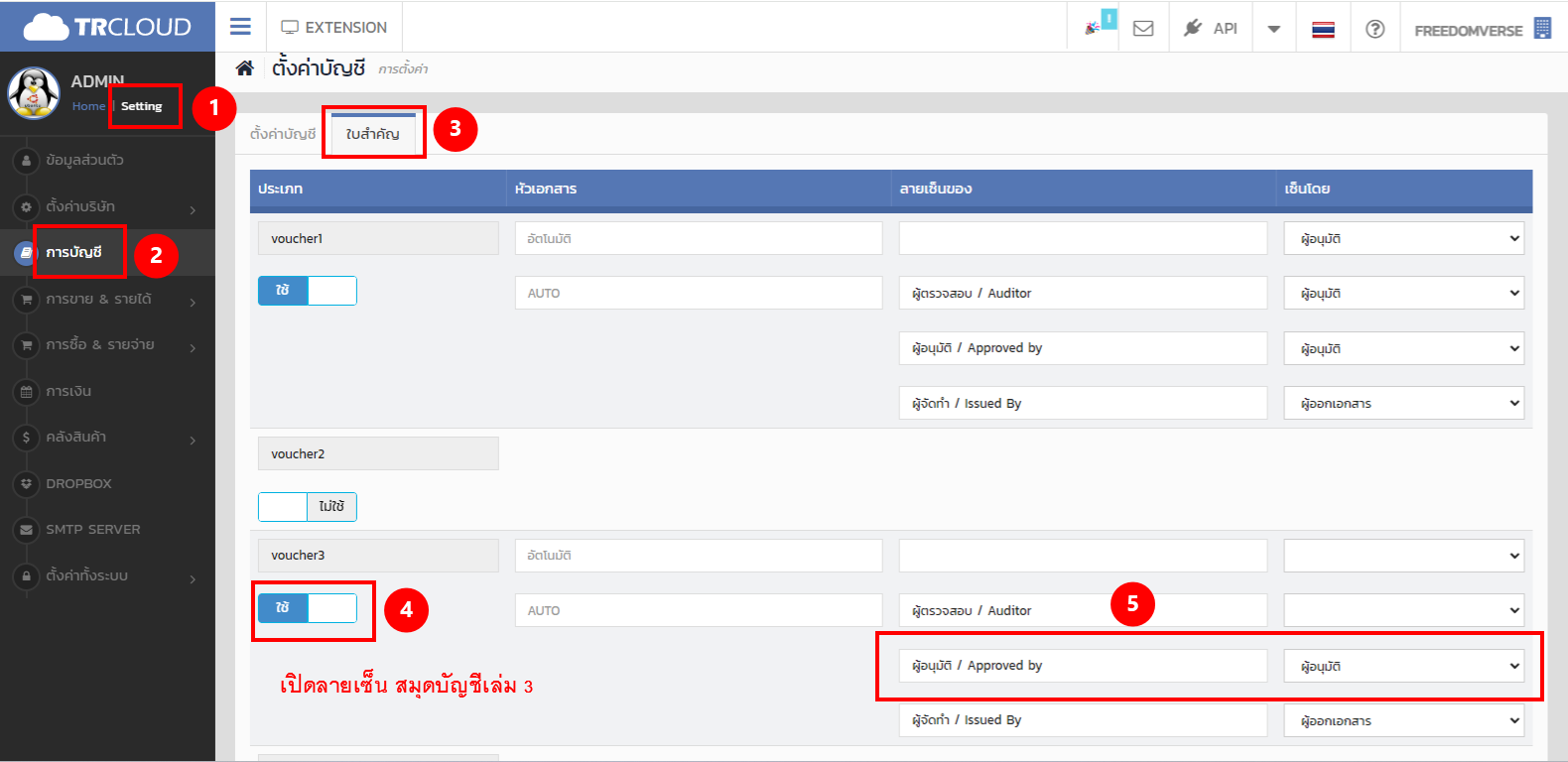This screenshot has width=1568, height=762.
Task: Toggle the voucher3 ใช้ switch
Action: click(x=308, y=608)
